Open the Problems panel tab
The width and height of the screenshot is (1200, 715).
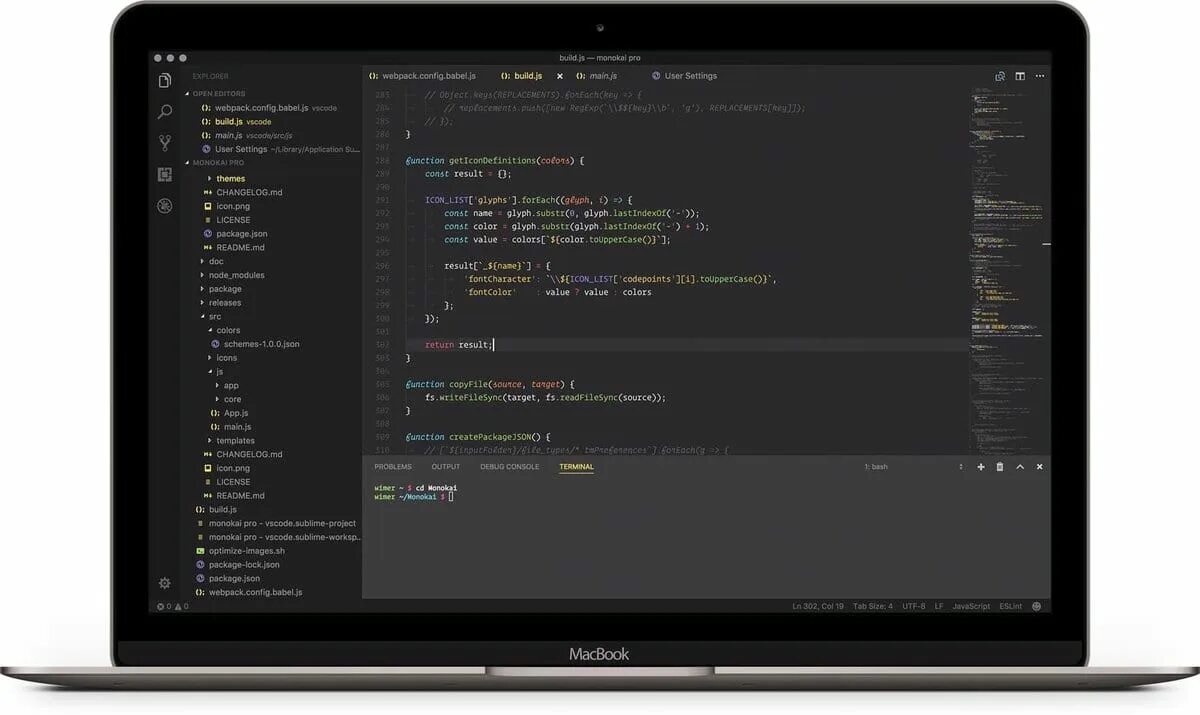[x=393, y=467]
